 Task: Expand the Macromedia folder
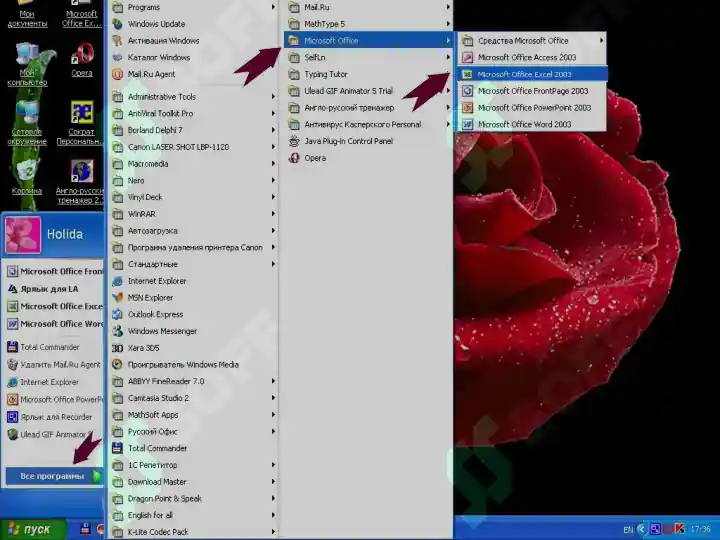pos(194,164)
